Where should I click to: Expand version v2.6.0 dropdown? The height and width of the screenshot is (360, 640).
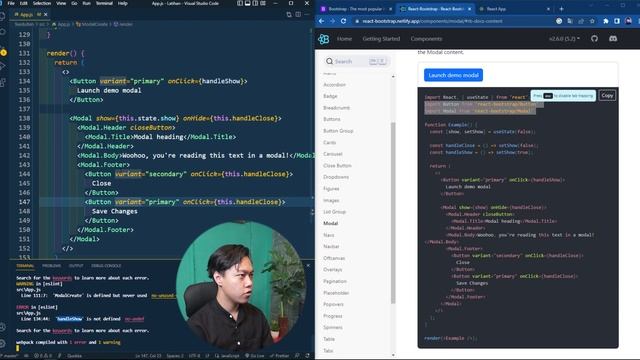(564, 39)
